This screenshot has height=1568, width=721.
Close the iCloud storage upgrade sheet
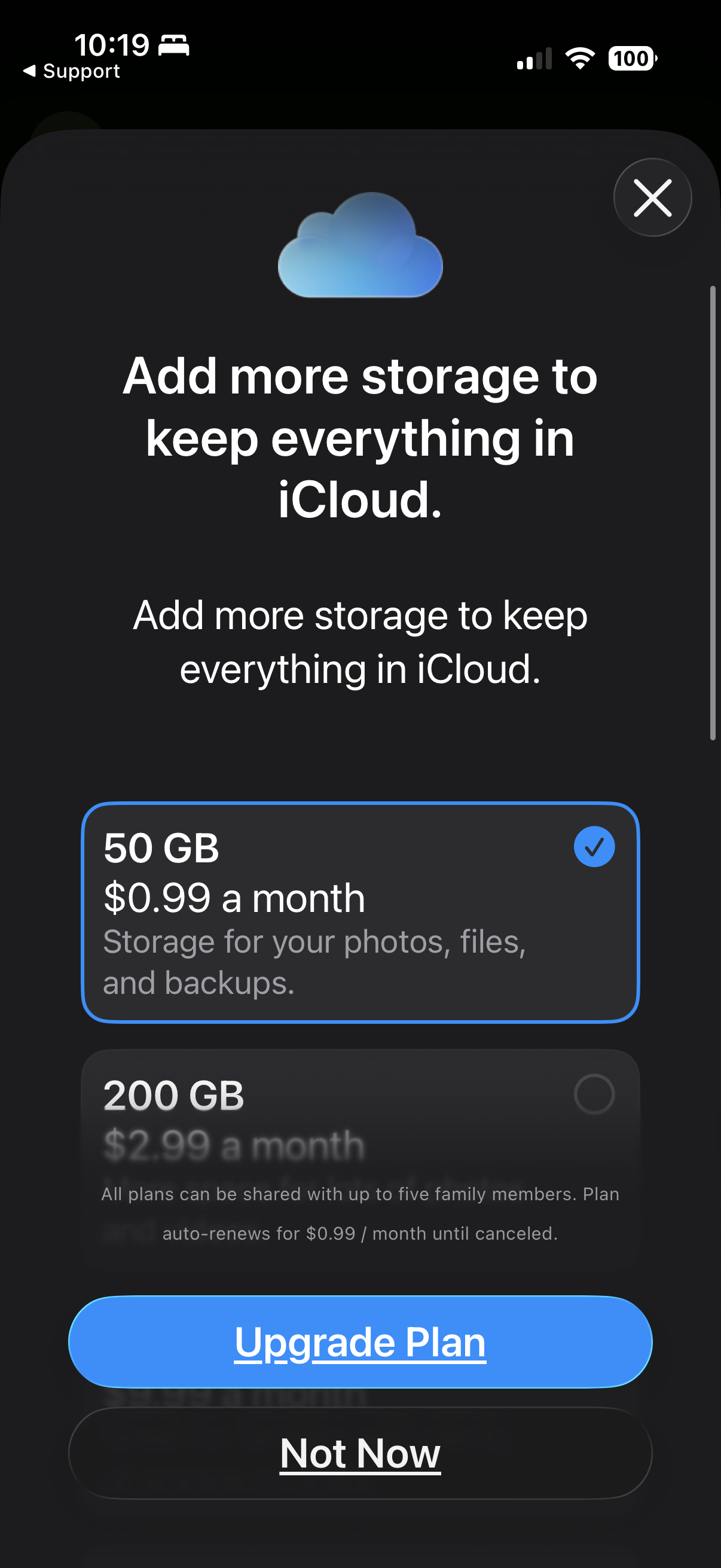pos(652,197)
